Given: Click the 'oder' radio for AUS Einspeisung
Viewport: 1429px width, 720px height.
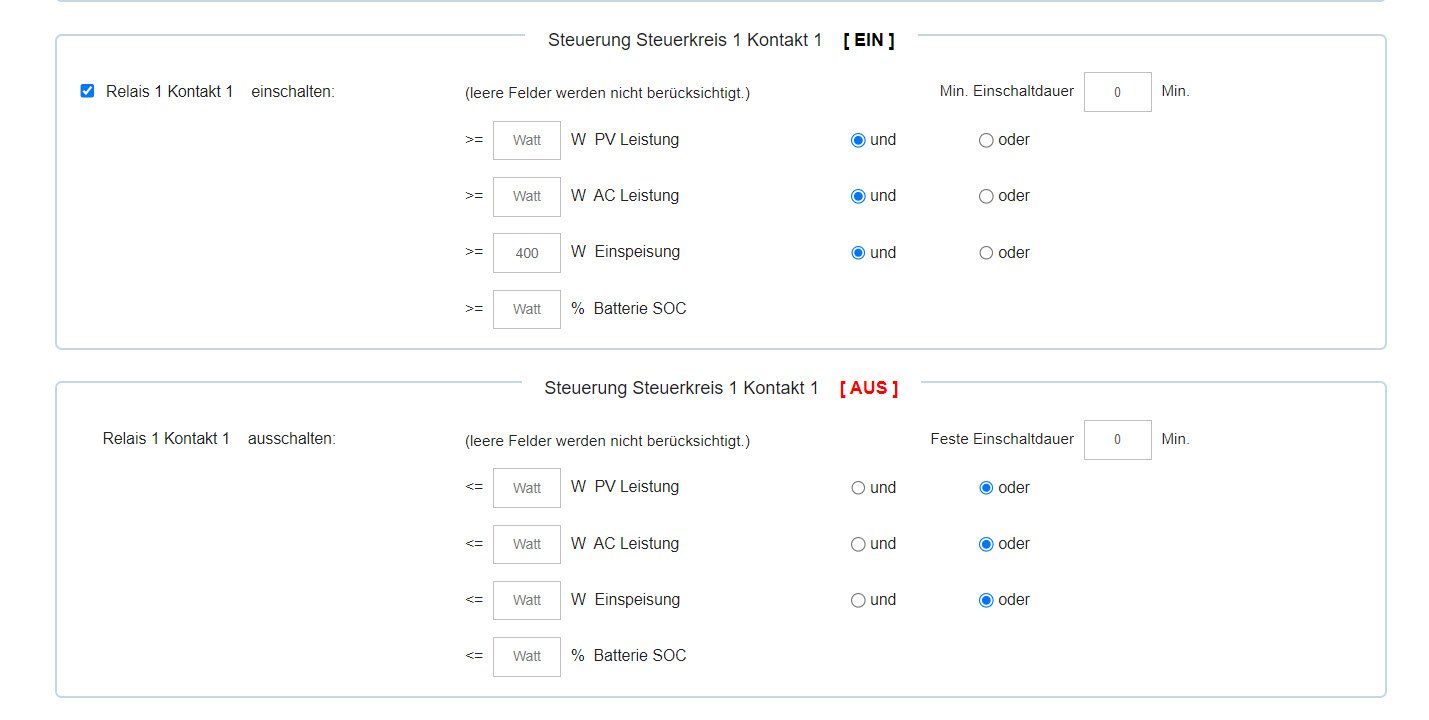Looking at the screenshot, I should (x=986, y=600).
